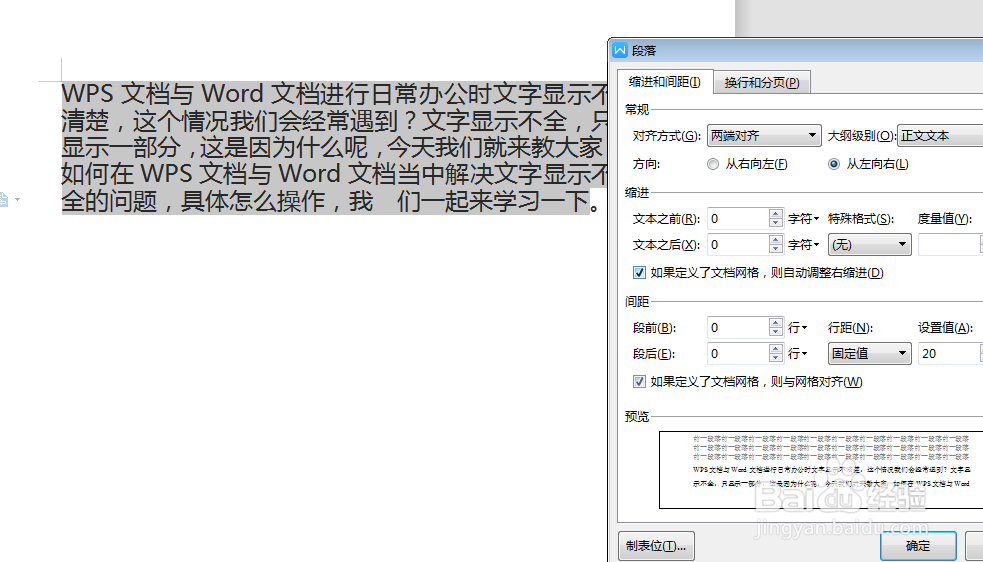Image resolution: width=983 pixels, height=562 pixels.
Task: Toggle 自动调整右缩进 checkbox
Action: [x=639, y=273]
